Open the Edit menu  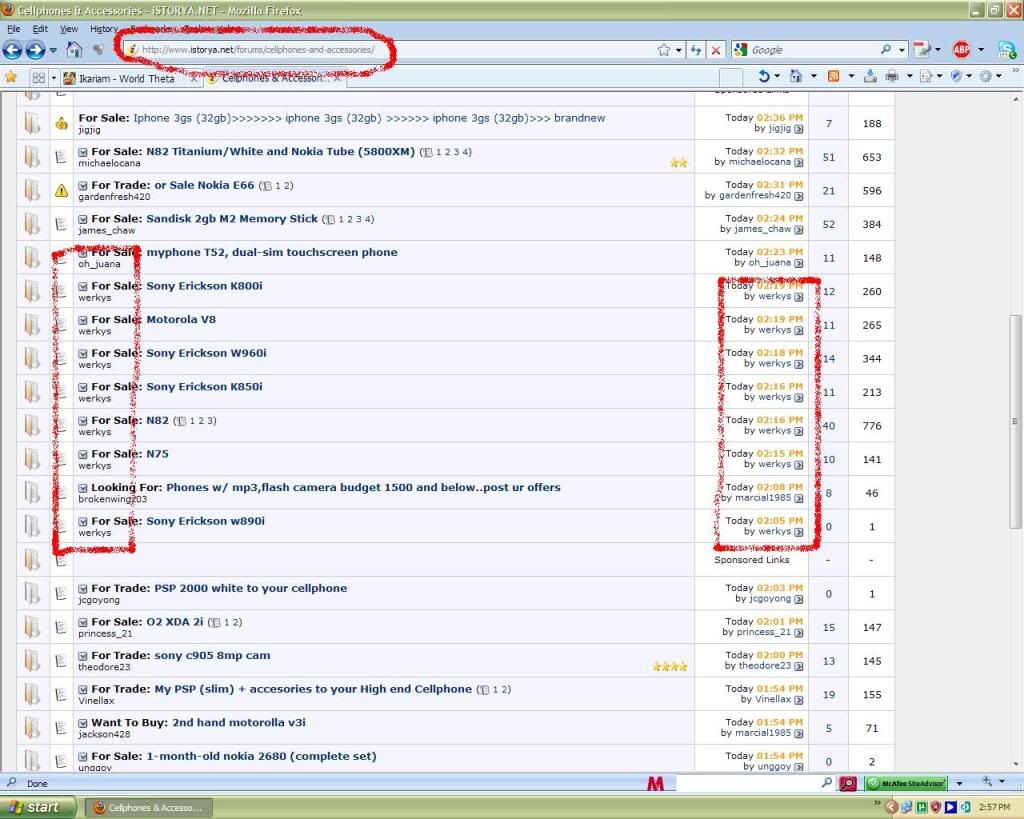[x=40, y=29]
